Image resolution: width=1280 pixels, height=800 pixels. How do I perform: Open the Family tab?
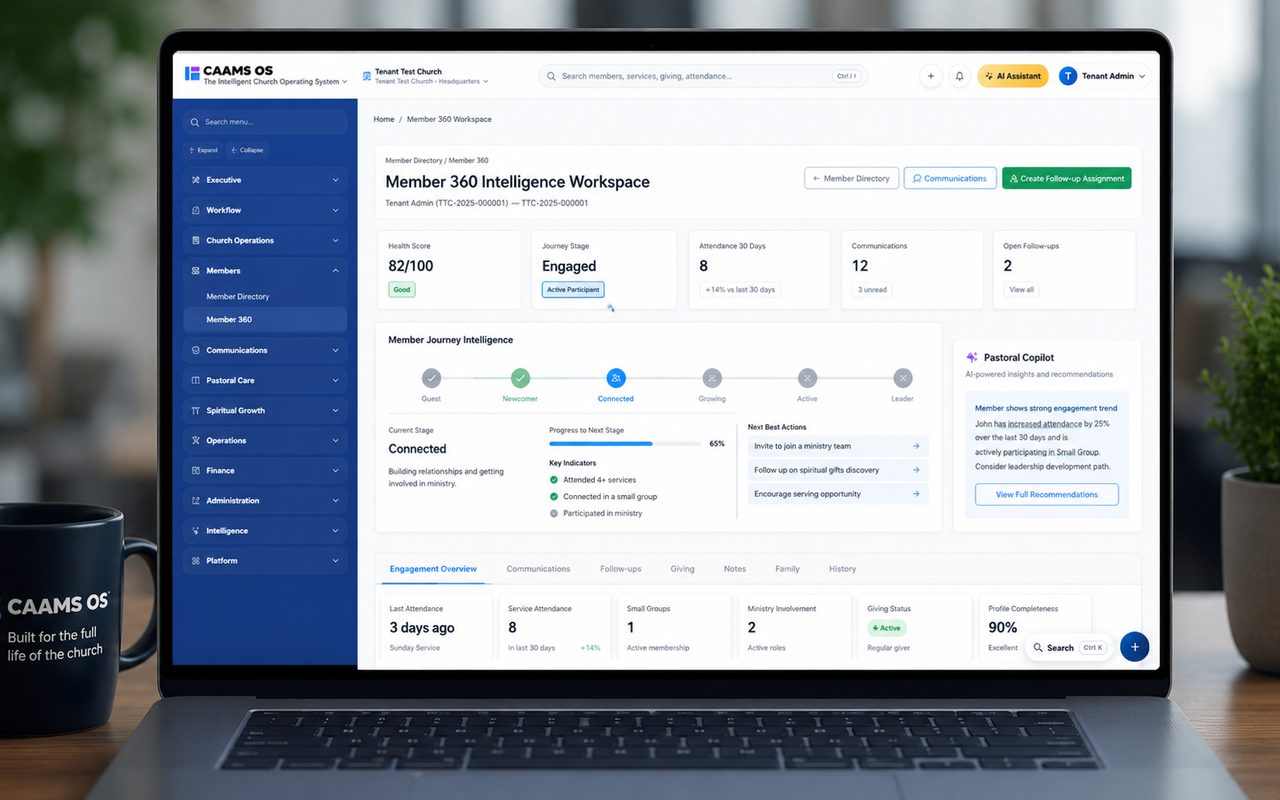787,569
